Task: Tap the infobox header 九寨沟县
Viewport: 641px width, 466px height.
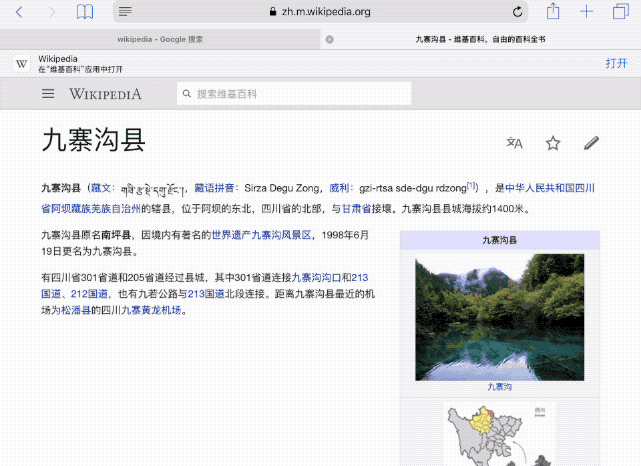Action: (x=500, y=240)
